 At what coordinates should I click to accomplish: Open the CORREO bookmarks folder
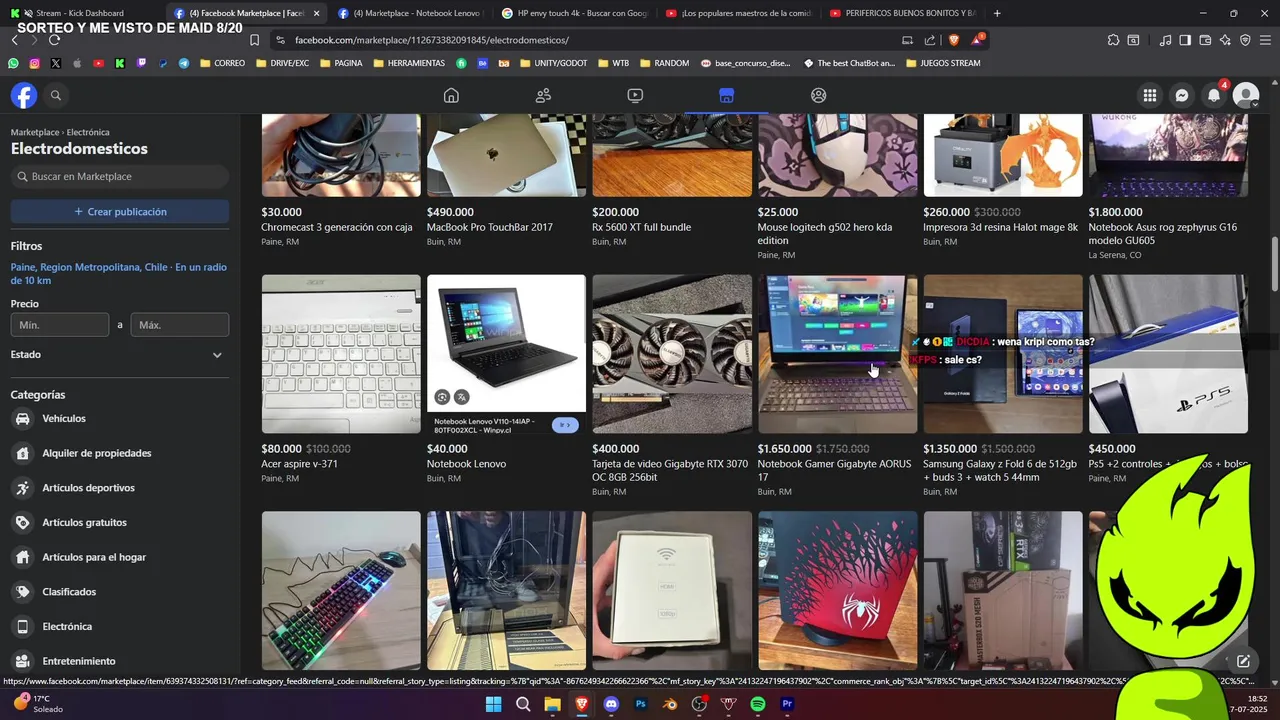point(222,63)
